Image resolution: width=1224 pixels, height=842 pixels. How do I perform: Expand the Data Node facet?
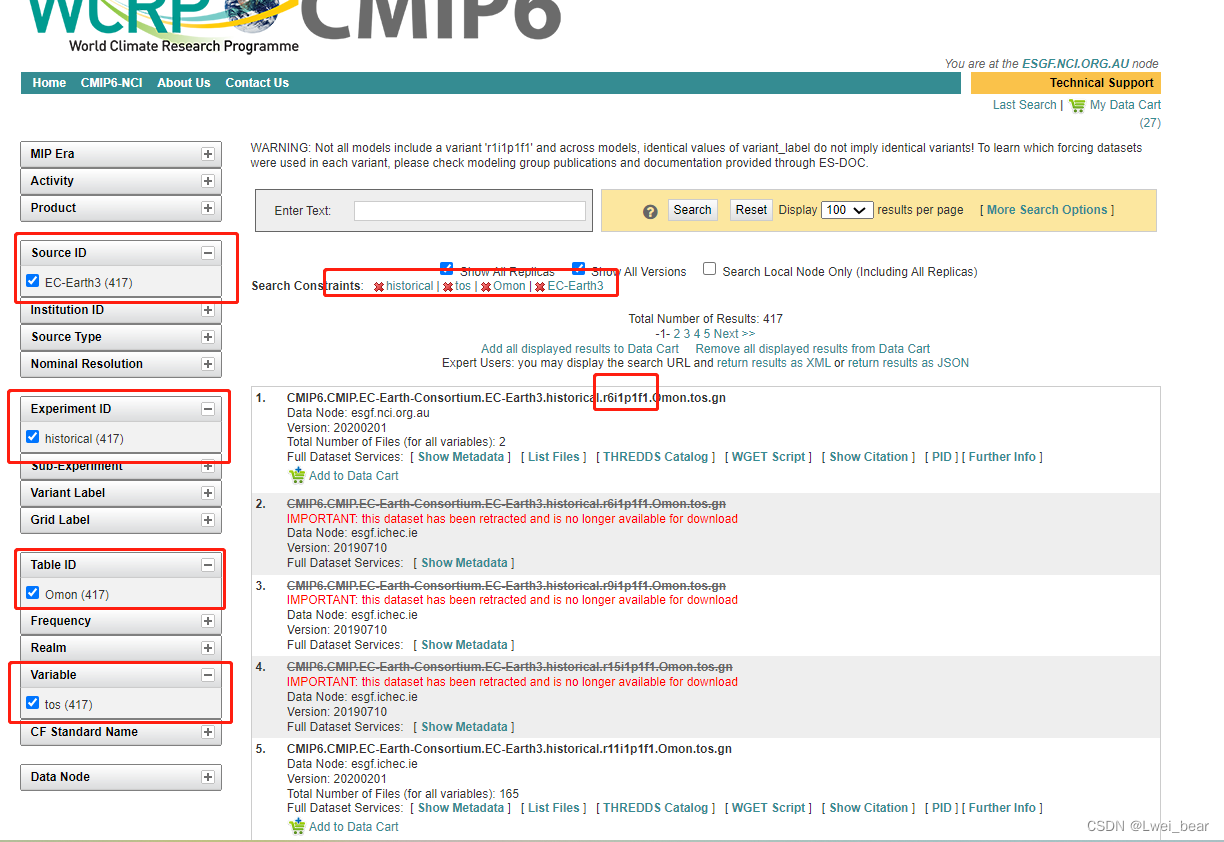pyautogui.click(x=207, y=777)
